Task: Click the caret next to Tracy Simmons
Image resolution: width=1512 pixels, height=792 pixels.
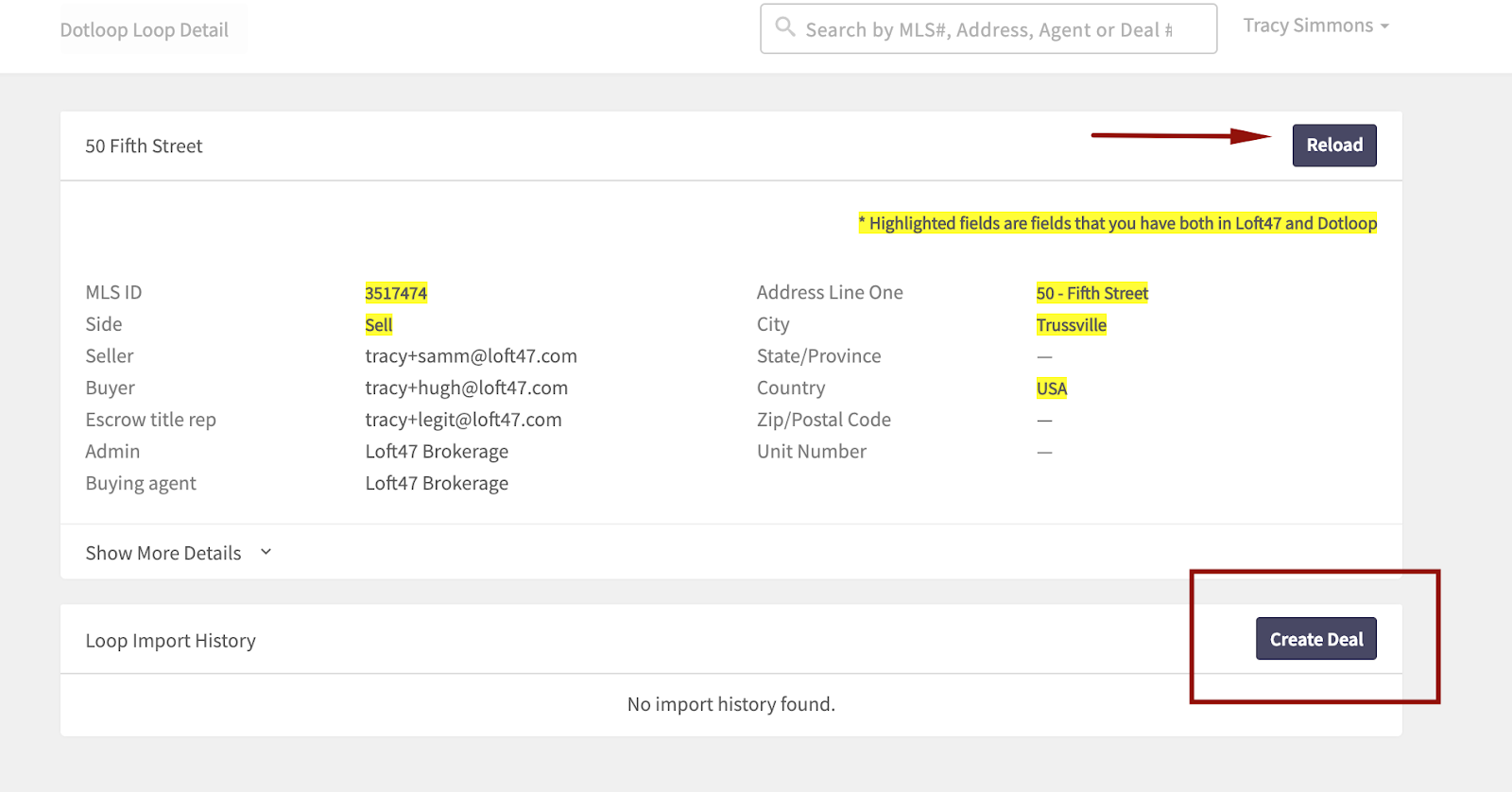Action: pos(1384,26)
